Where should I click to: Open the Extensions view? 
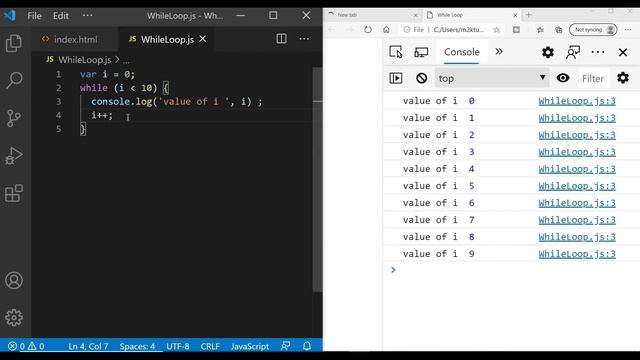click(x=14, y=193)
